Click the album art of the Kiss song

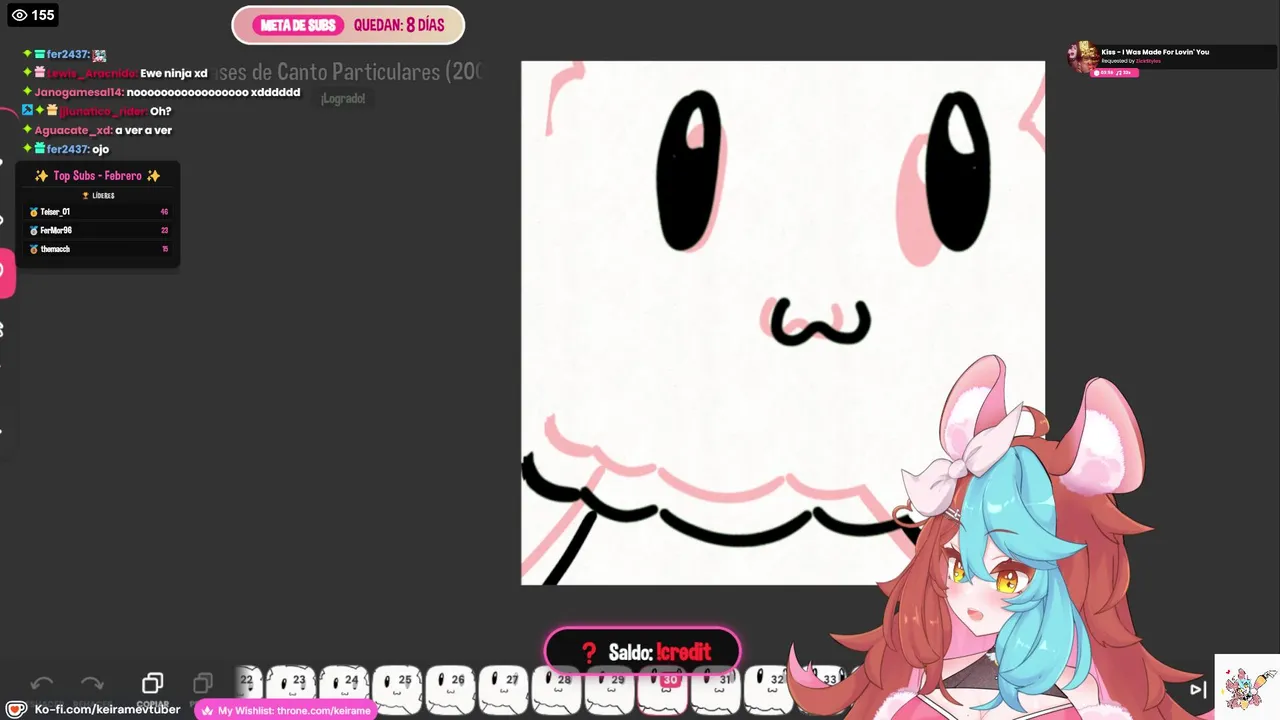[x=1083, y=57]
